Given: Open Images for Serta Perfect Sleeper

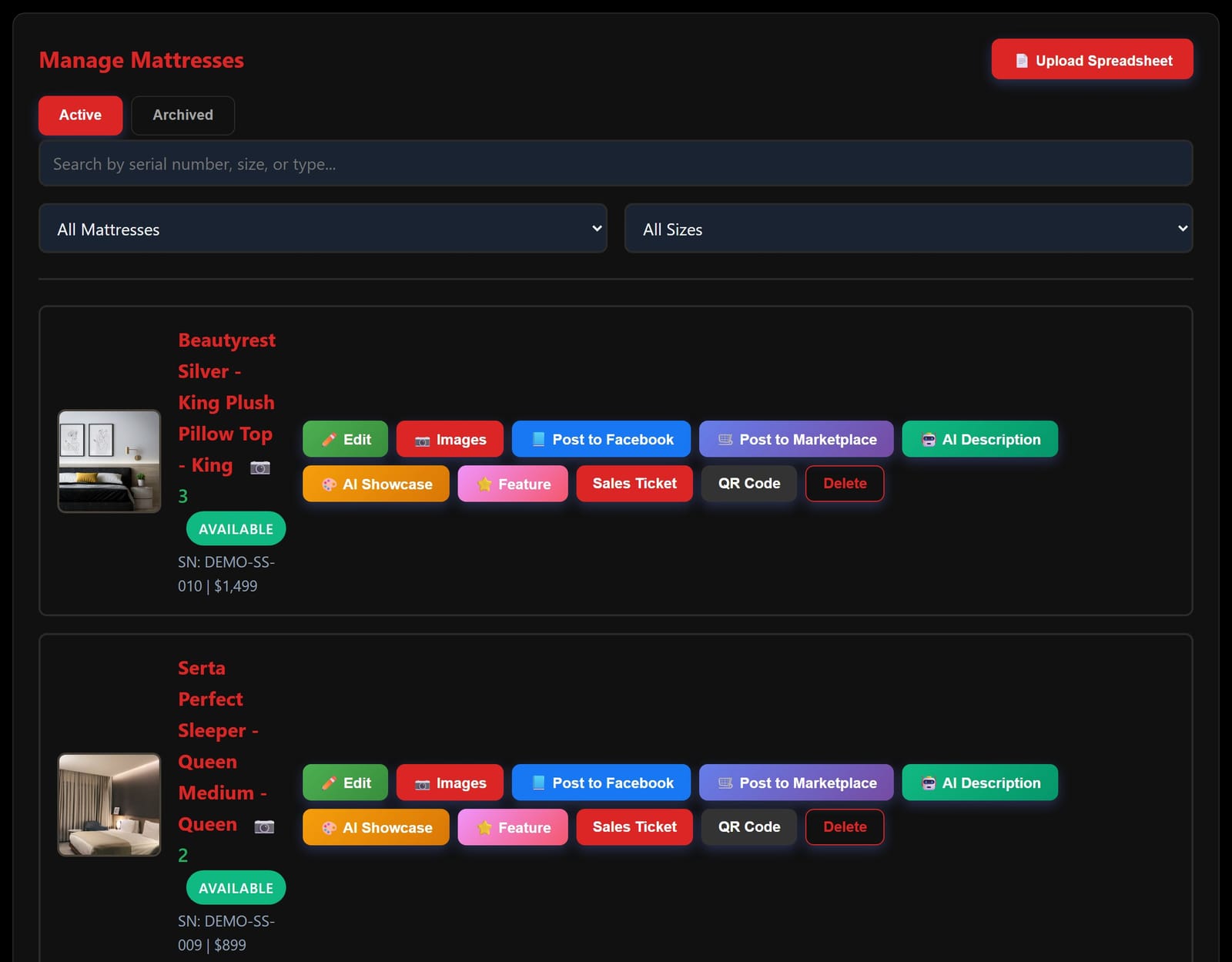Looking at the screenshot, I should pos(450,783).
